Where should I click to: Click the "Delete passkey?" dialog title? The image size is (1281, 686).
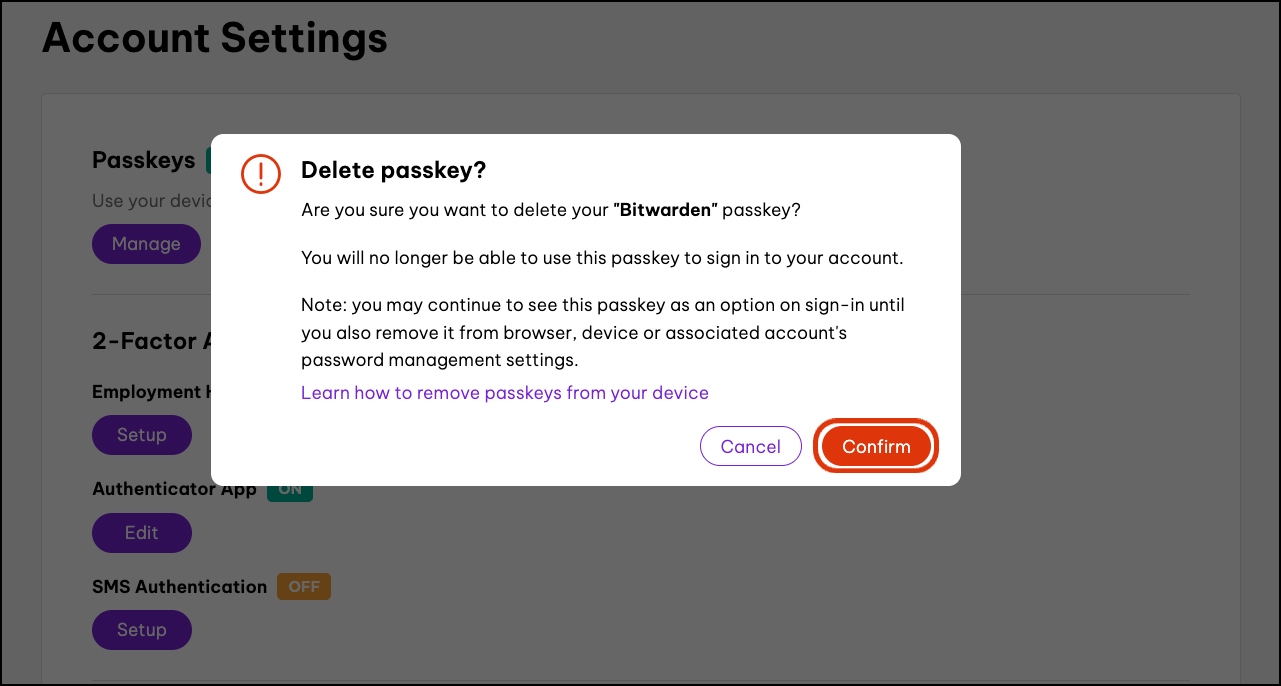(x=393, y=170)
